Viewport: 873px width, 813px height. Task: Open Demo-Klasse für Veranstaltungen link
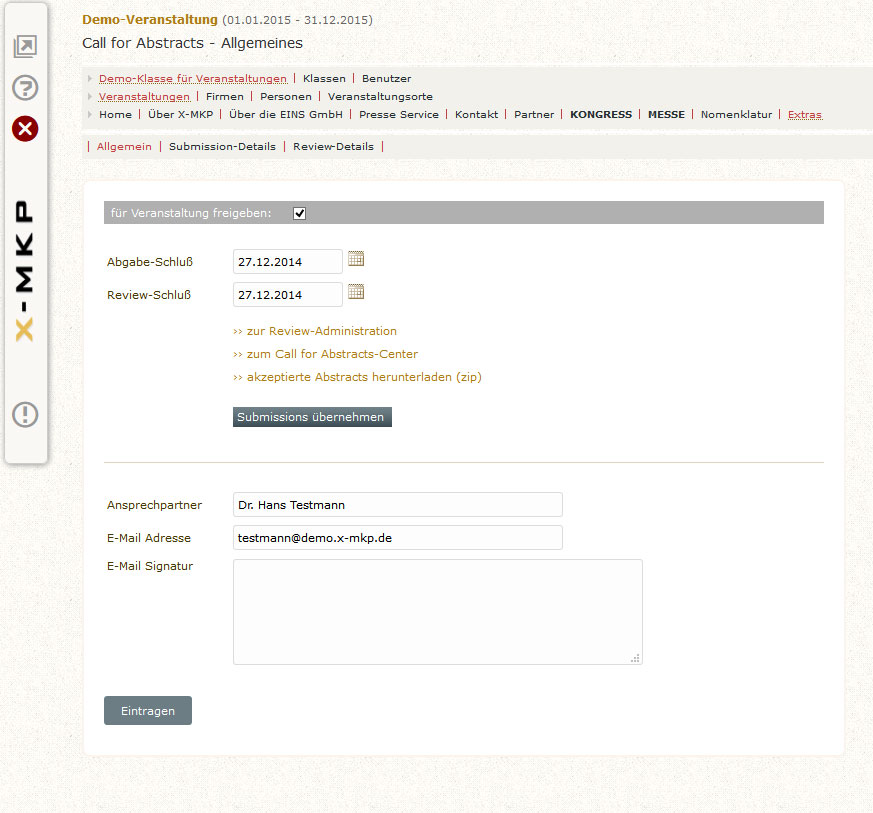coord(193,79)
